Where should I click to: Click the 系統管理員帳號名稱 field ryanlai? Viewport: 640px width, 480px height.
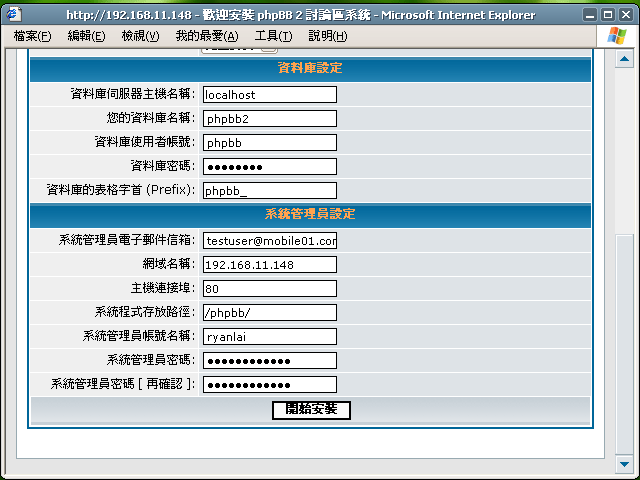[270, 337]
